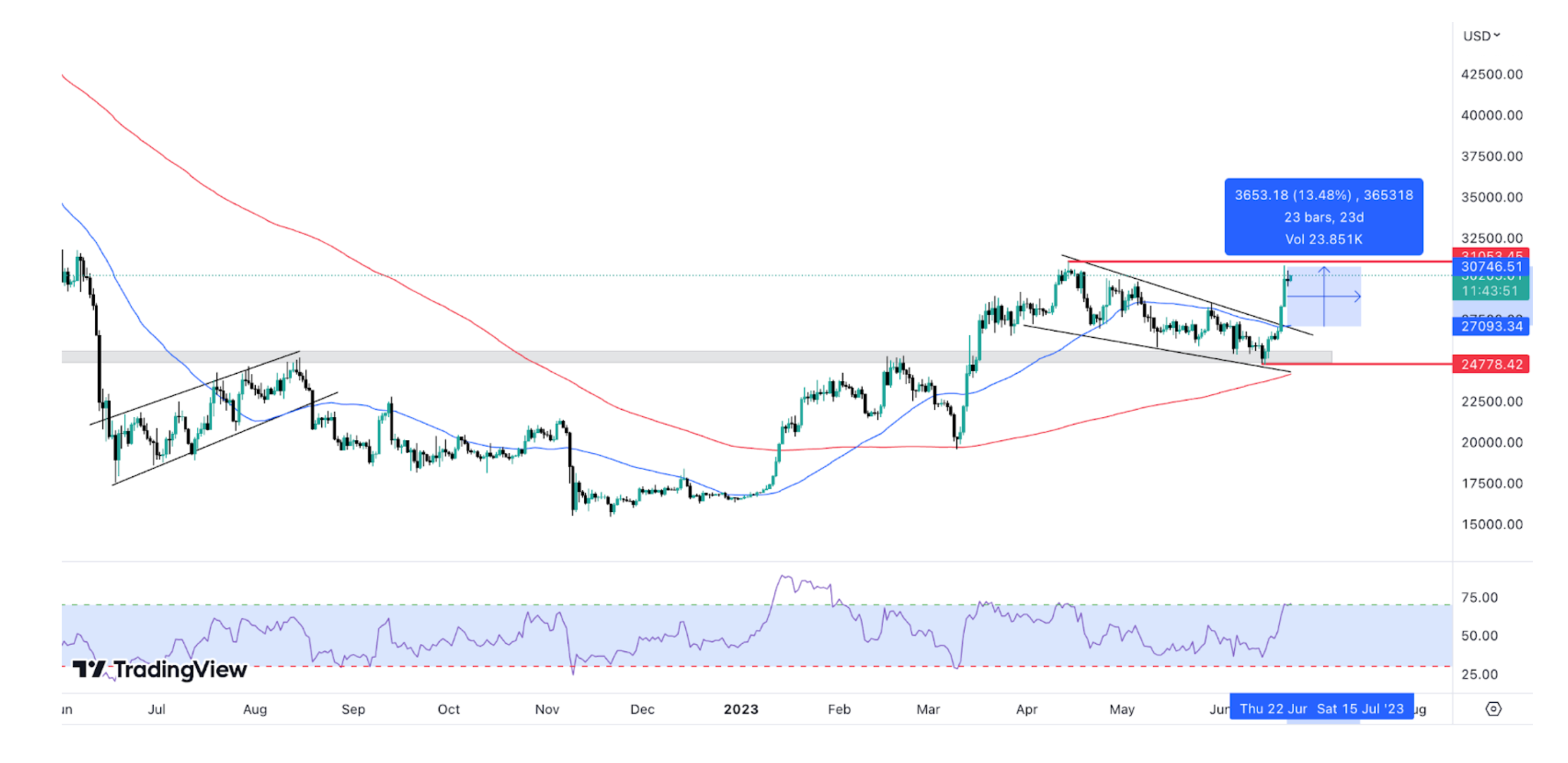Viewport: 1568px width, 763px height.
Task: Select the 24778.42 red price label
Action: coord(1491,364)
